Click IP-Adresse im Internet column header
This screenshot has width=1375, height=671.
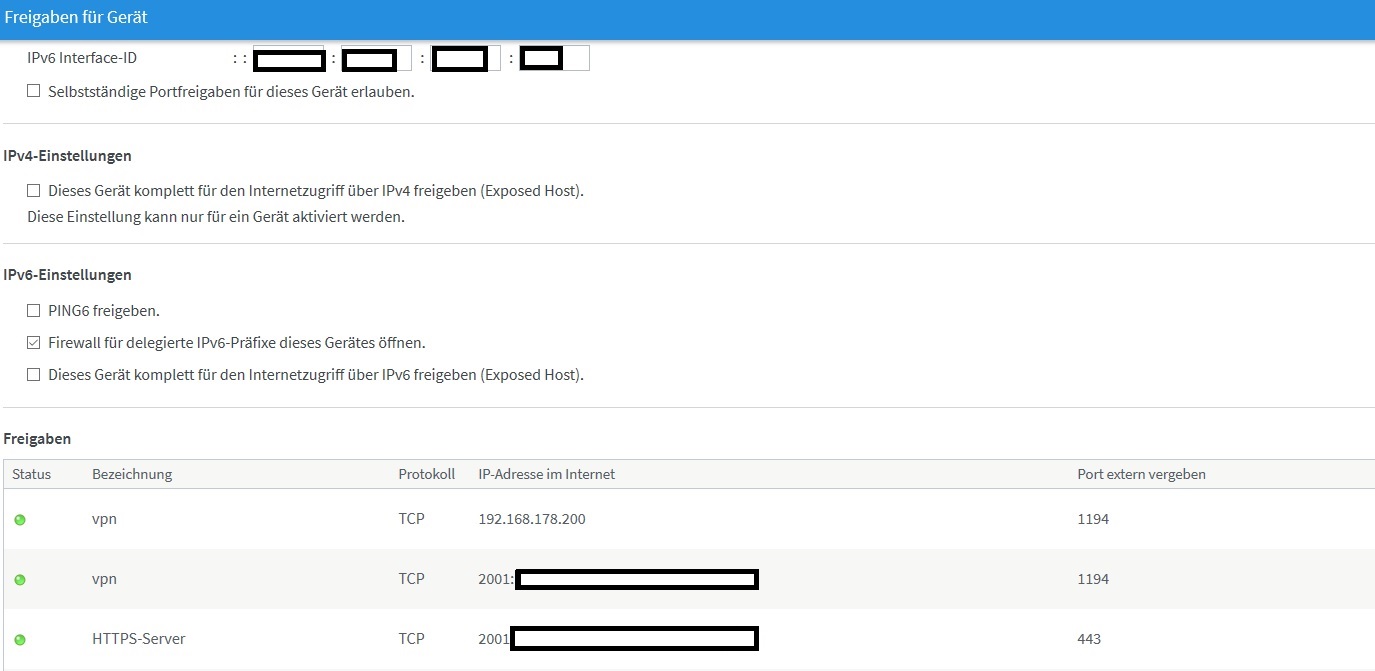click(546, 474)
